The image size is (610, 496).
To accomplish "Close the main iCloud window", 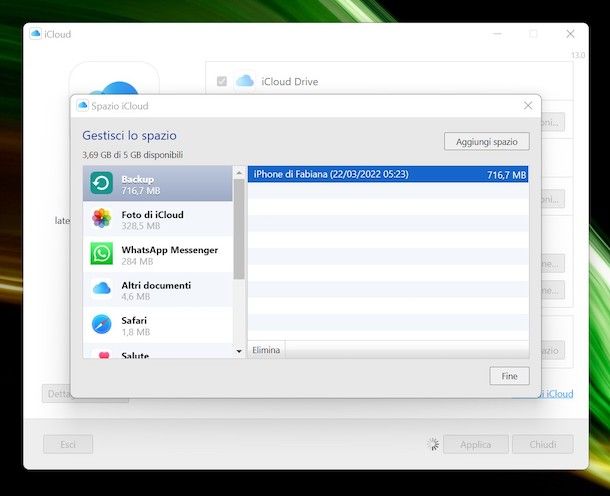I will click(570, 34).
